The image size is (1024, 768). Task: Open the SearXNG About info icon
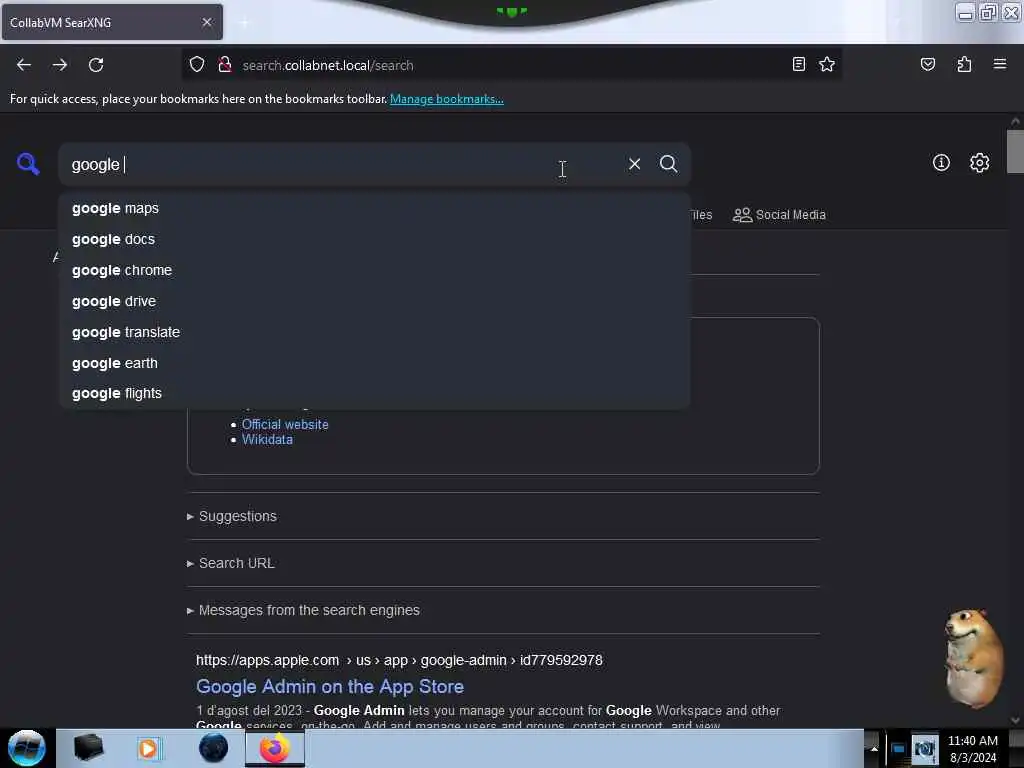941,163
